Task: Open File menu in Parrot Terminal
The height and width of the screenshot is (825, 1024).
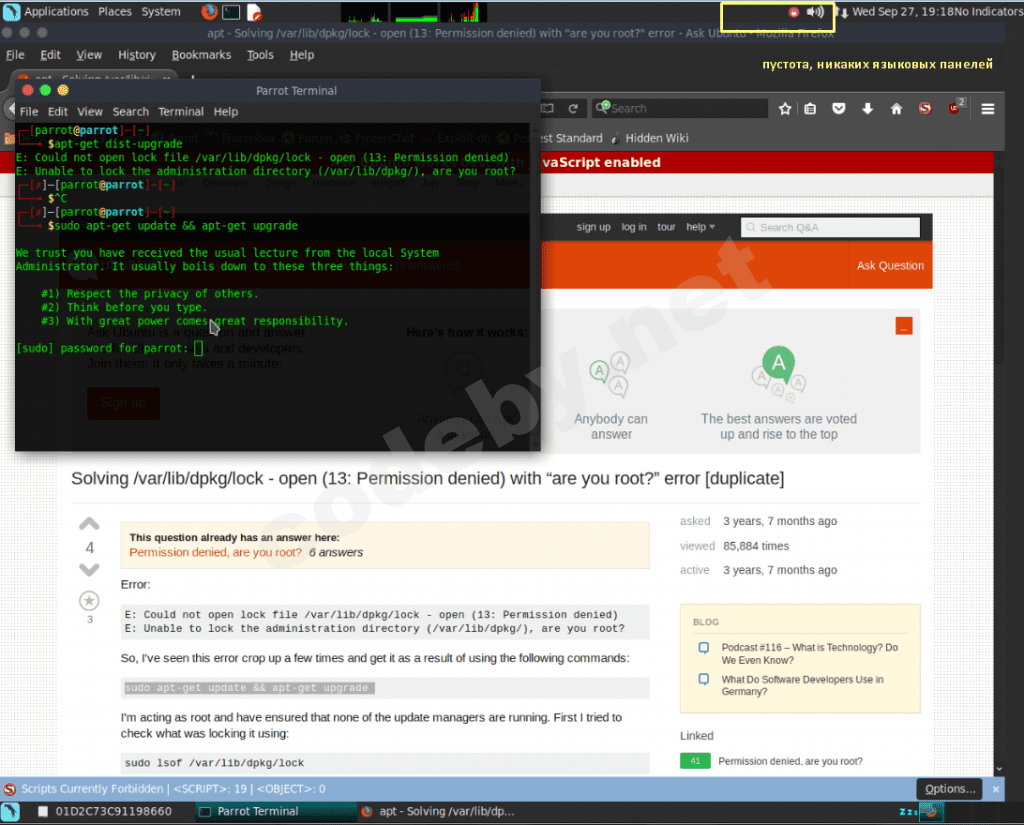Action: (x=29, y=112)
